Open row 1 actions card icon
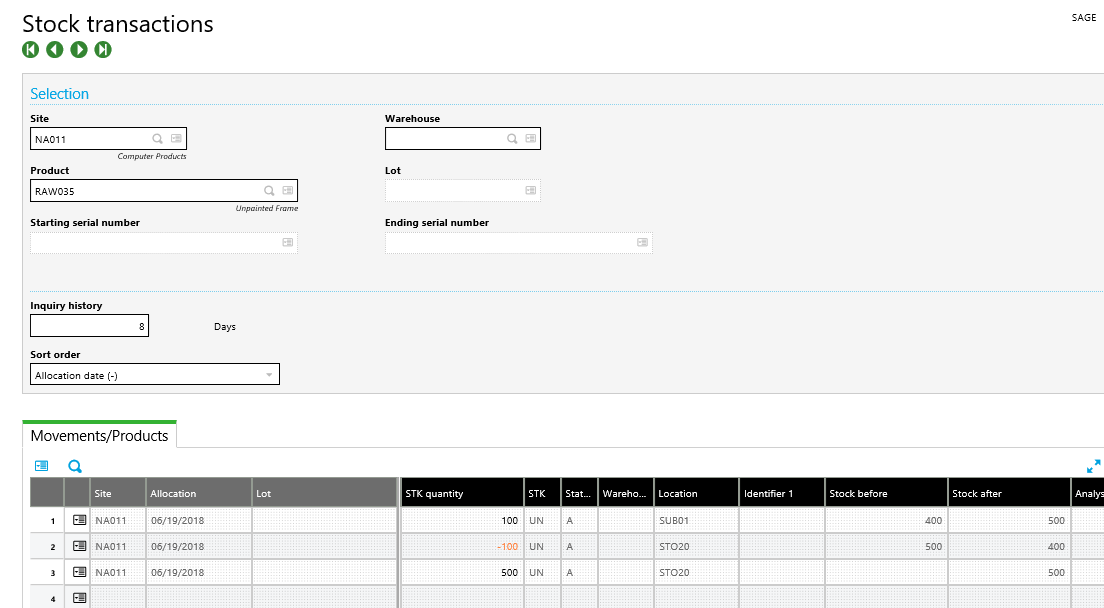This screenshot has width=1104, height=608. pos(80,520)
